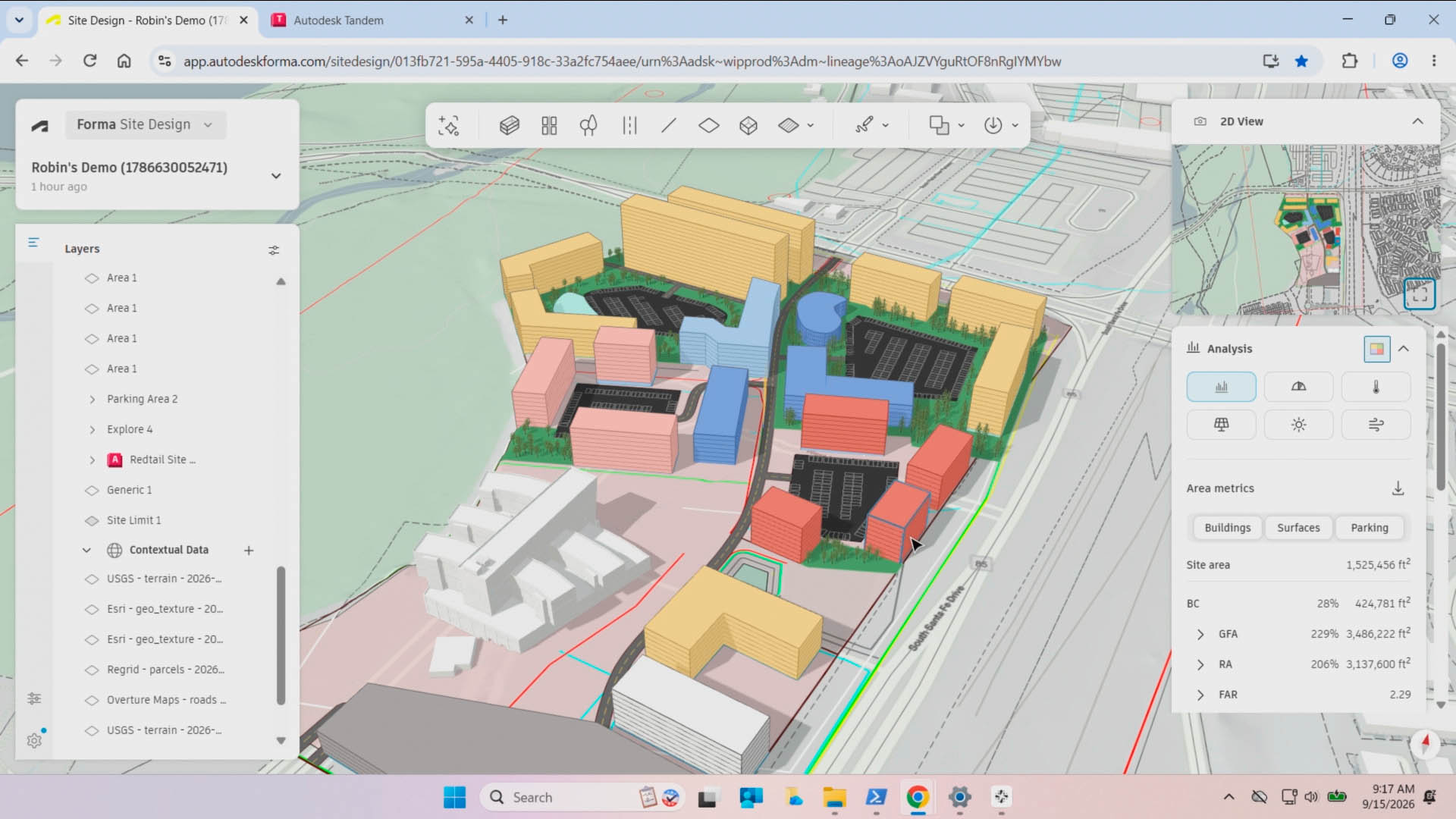The image size is (1456, 819).
Task: Expand the 2D View map to fullscreen
Action: 1420,293
